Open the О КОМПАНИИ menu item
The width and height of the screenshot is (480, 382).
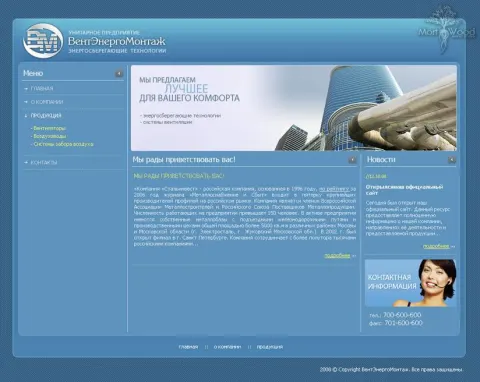(x=47, y=102)
